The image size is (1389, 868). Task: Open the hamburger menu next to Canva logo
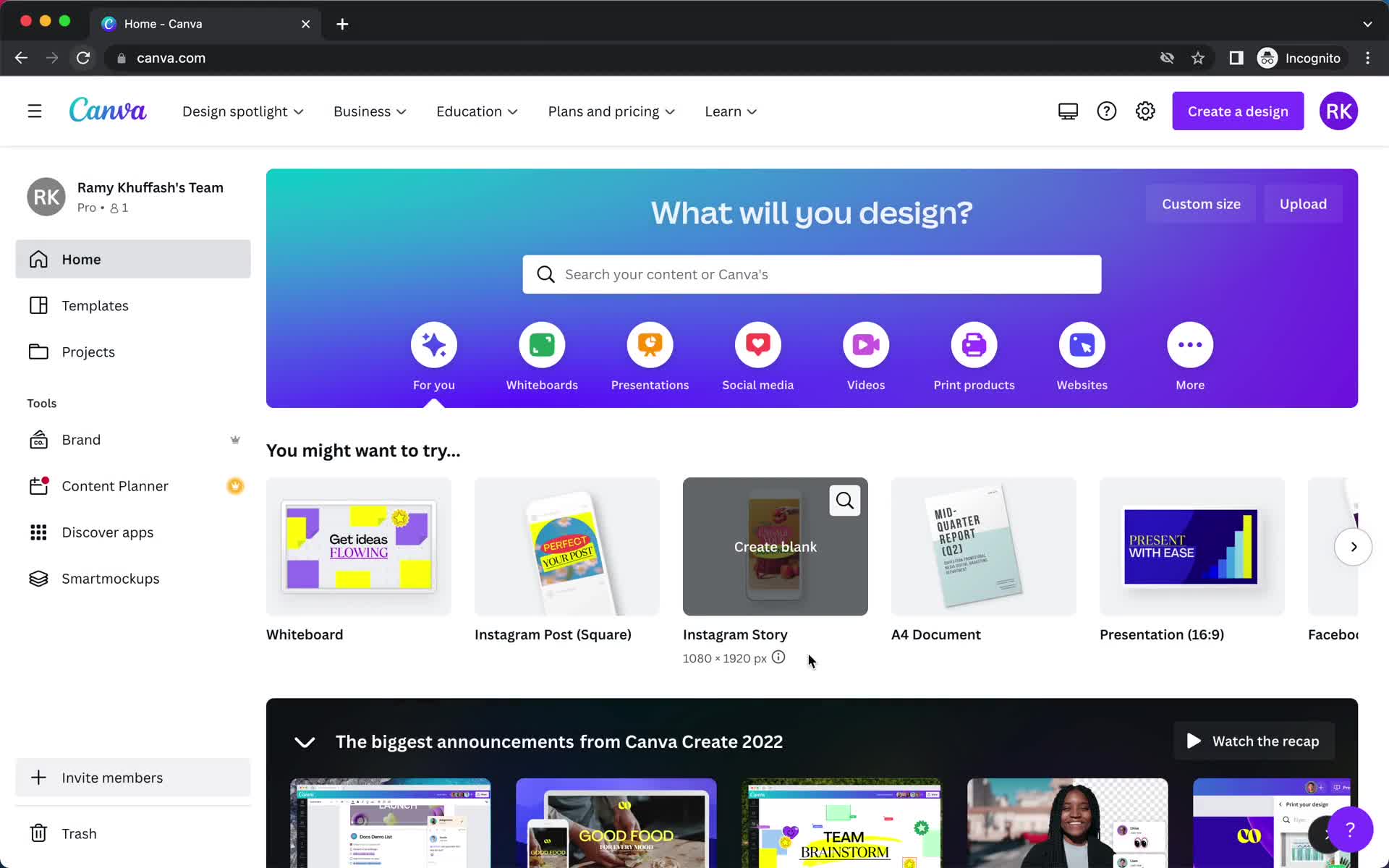point(35,111)
